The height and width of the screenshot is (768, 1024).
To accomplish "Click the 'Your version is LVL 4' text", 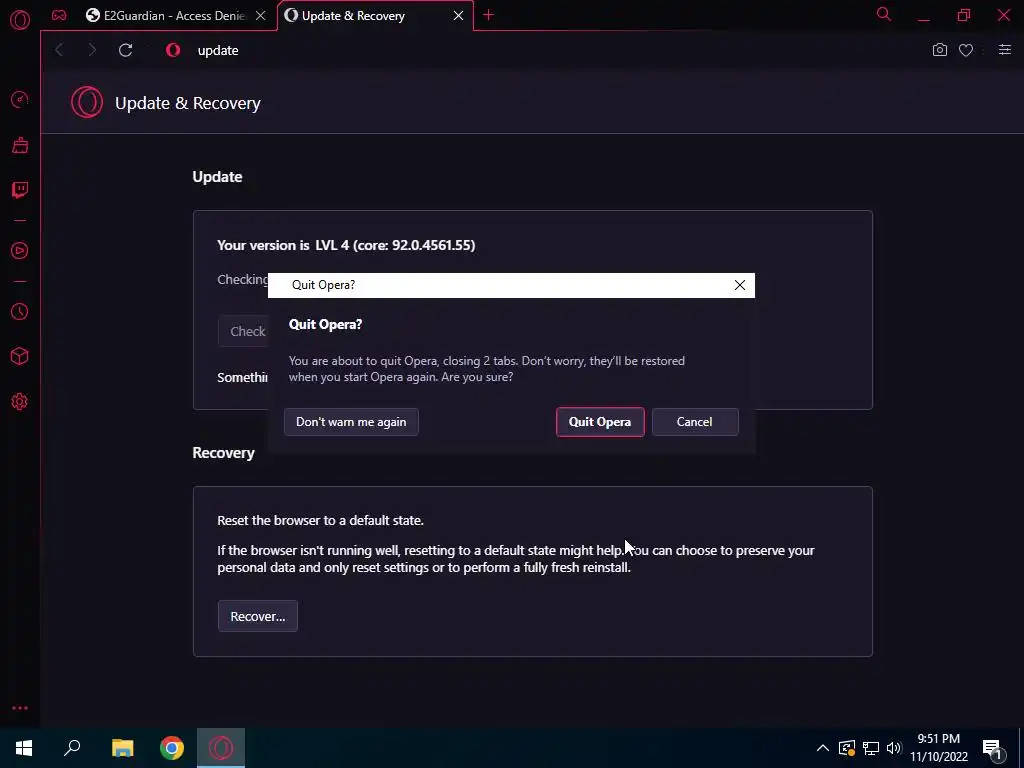I will point(346,246).
